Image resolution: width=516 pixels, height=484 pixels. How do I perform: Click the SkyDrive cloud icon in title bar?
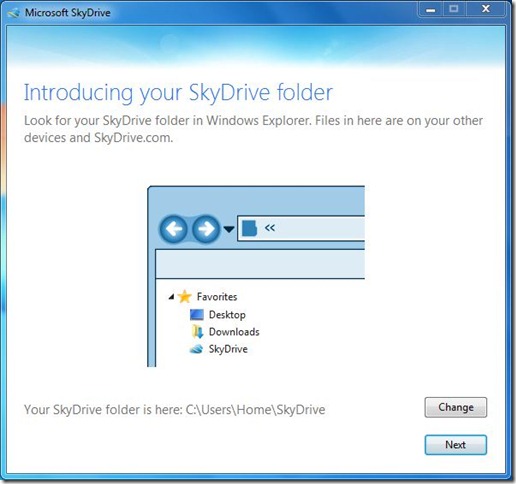coord(14,13)
